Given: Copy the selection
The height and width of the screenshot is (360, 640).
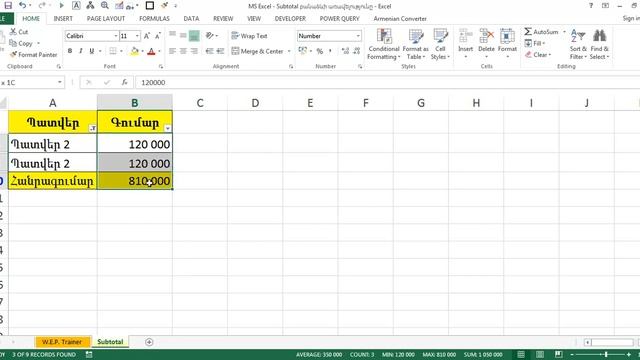Looking at the screenshot, I should click(x=21, y=43).
